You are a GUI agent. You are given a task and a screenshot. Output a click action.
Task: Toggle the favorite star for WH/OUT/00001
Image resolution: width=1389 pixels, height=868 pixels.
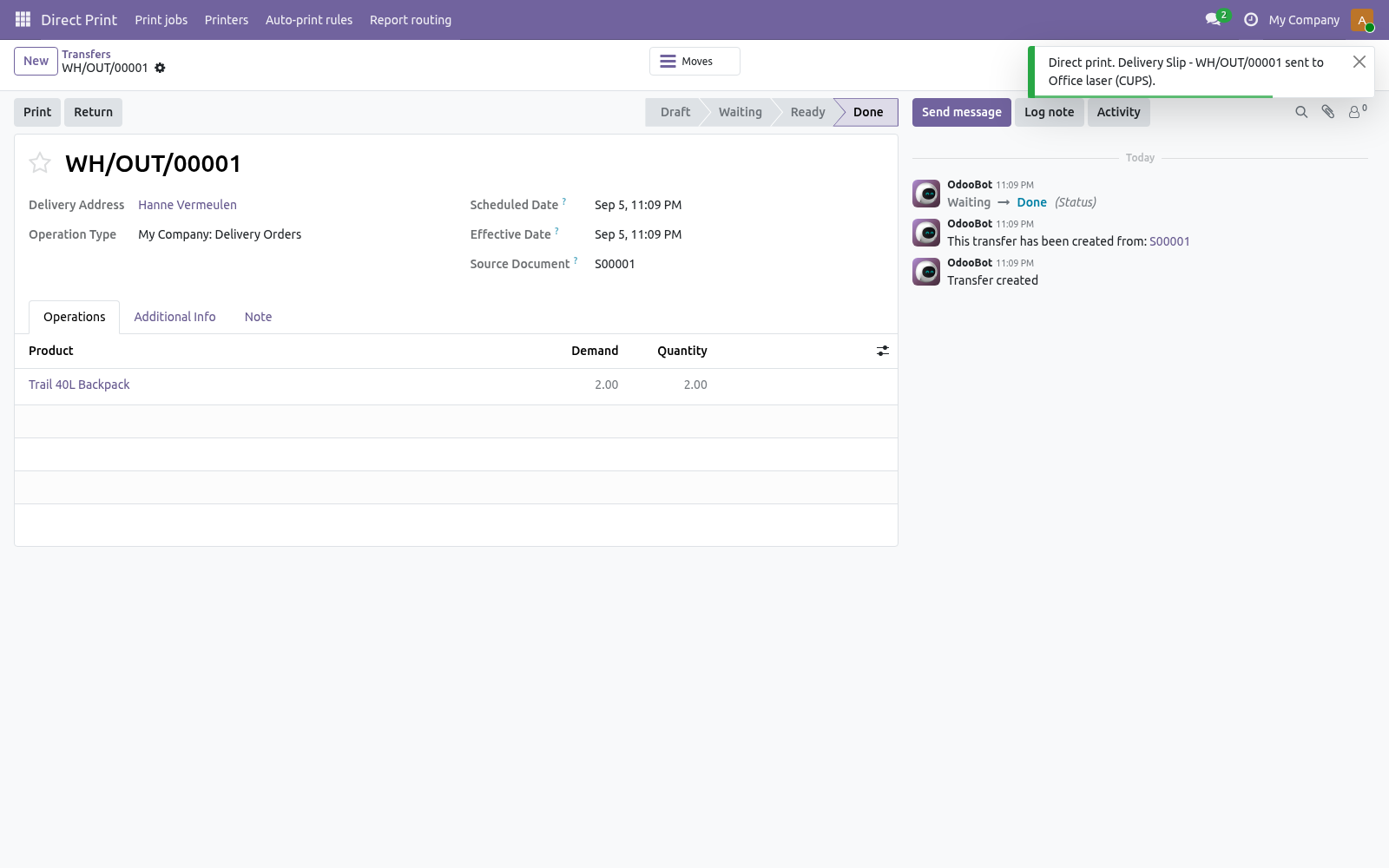(x=40, y=162)
